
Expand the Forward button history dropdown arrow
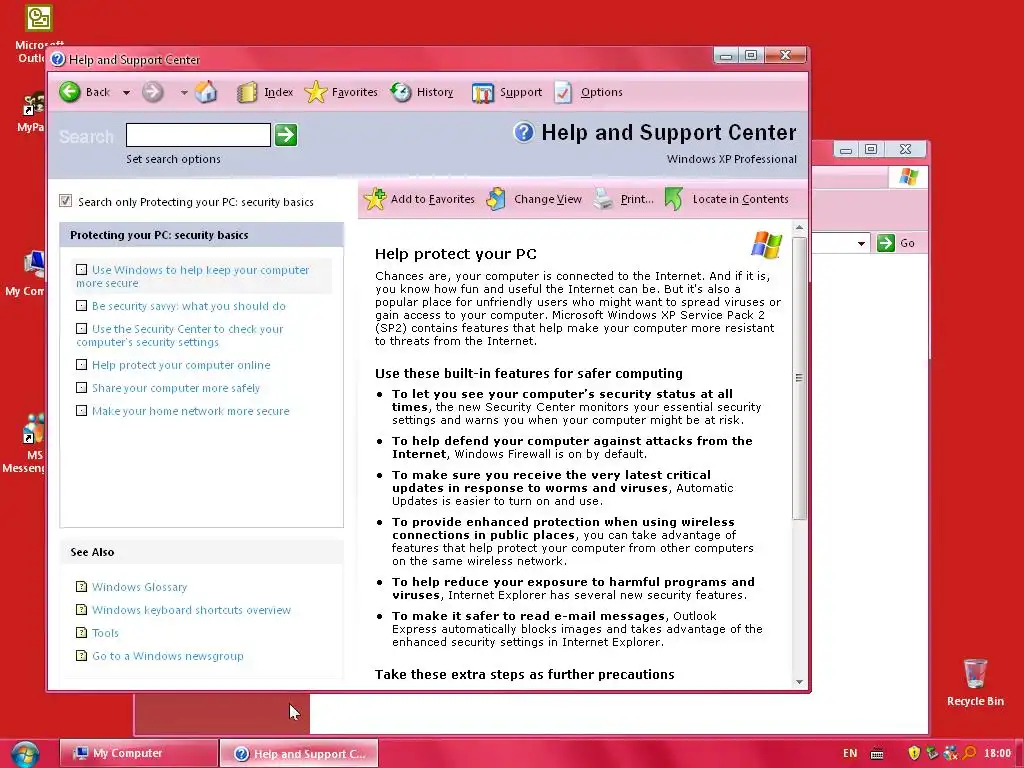pyautogui.click(x=184, y=93)
